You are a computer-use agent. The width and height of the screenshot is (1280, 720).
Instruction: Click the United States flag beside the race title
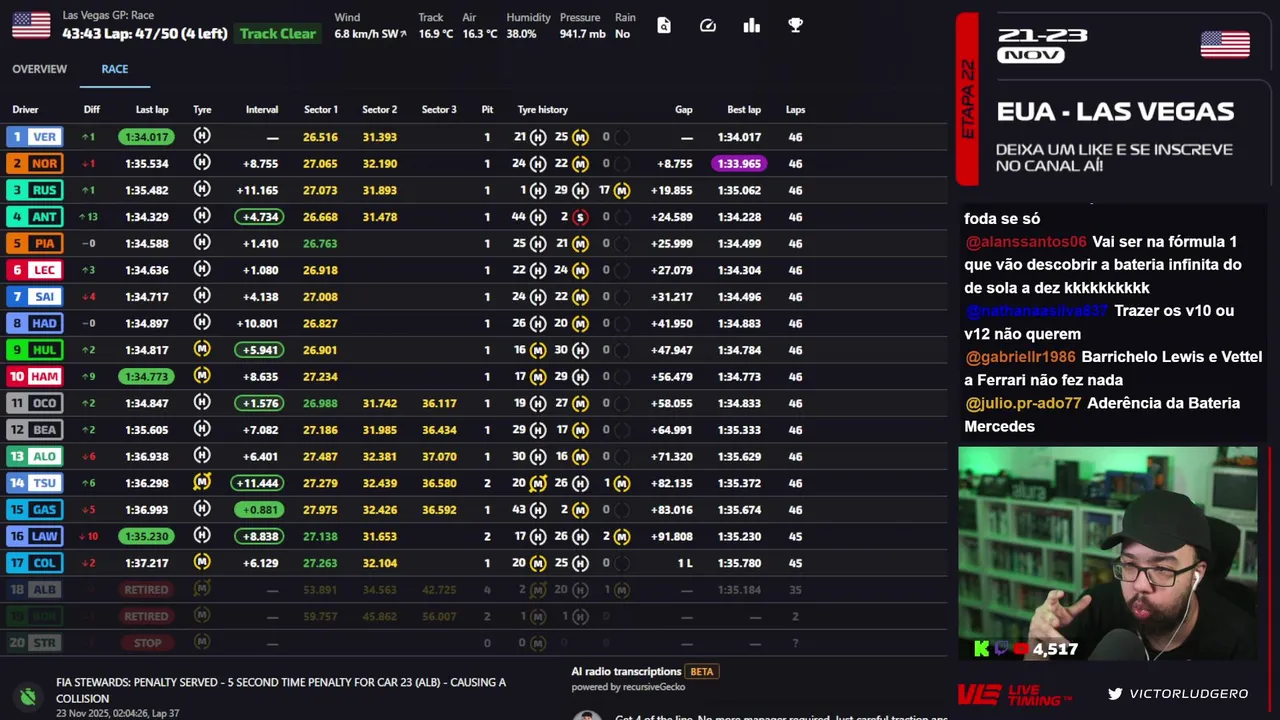point(31,25)
